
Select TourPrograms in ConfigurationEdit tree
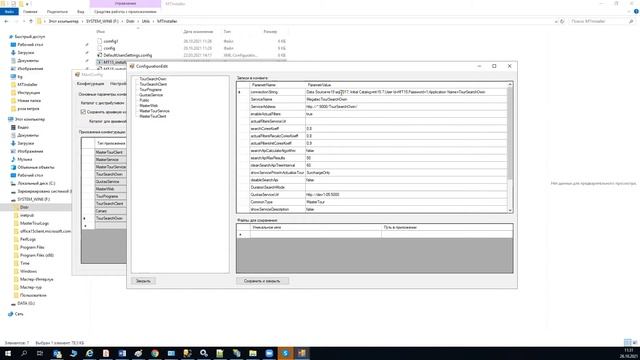point(151,89)
